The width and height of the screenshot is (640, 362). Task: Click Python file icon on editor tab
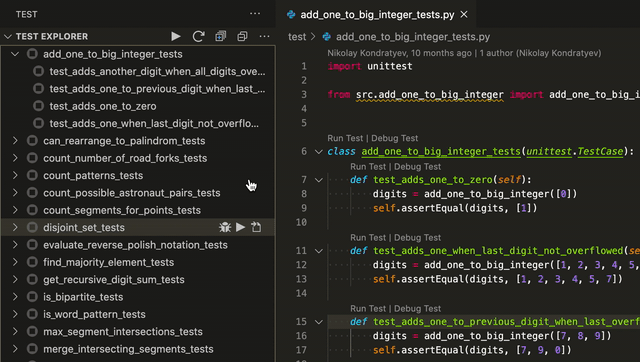pos(291,15)
